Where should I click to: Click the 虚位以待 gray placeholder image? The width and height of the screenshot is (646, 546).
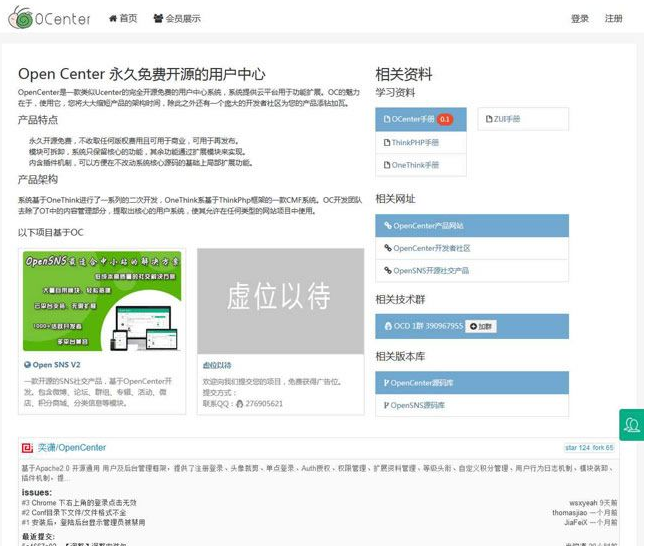280,301
